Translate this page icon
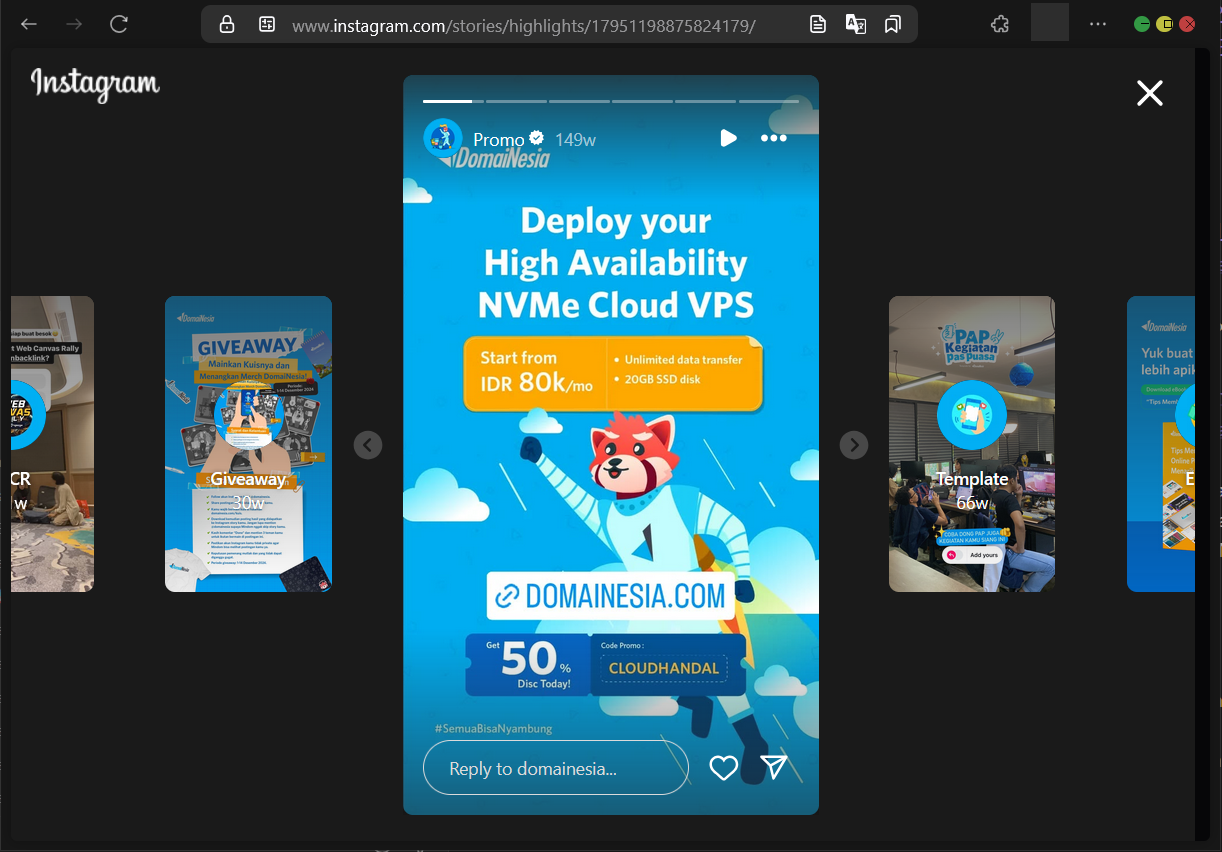 (856, 24)
